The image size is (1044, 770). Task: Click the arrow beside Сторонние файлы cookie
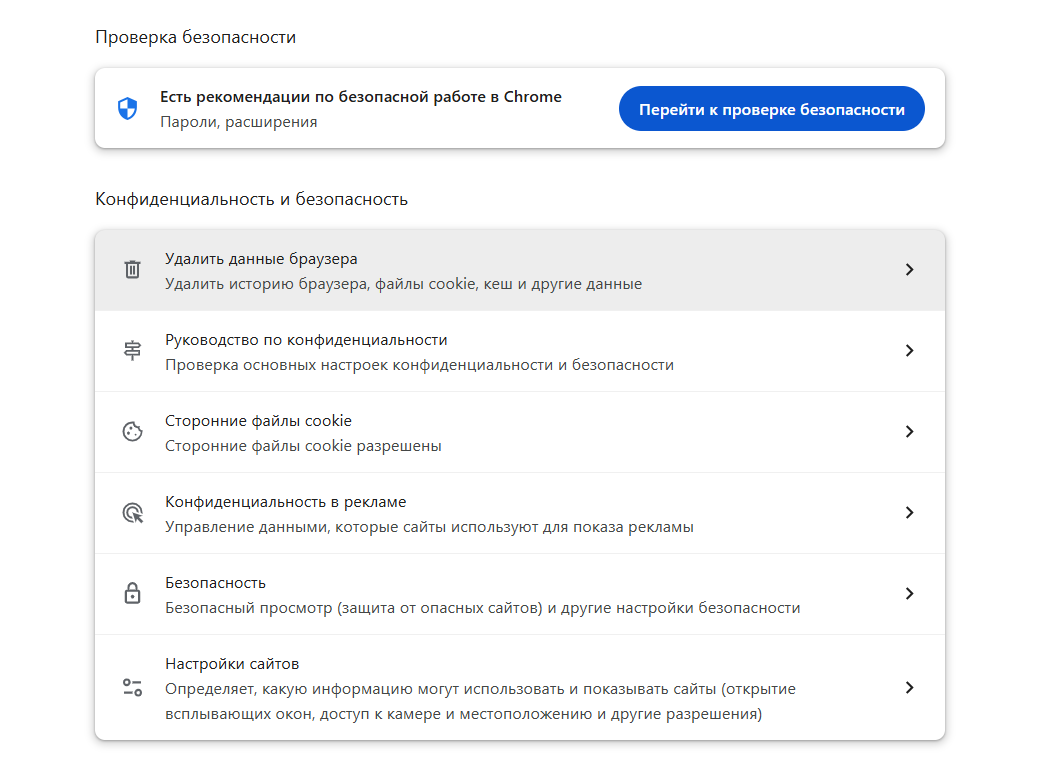[x=909, y=432]
